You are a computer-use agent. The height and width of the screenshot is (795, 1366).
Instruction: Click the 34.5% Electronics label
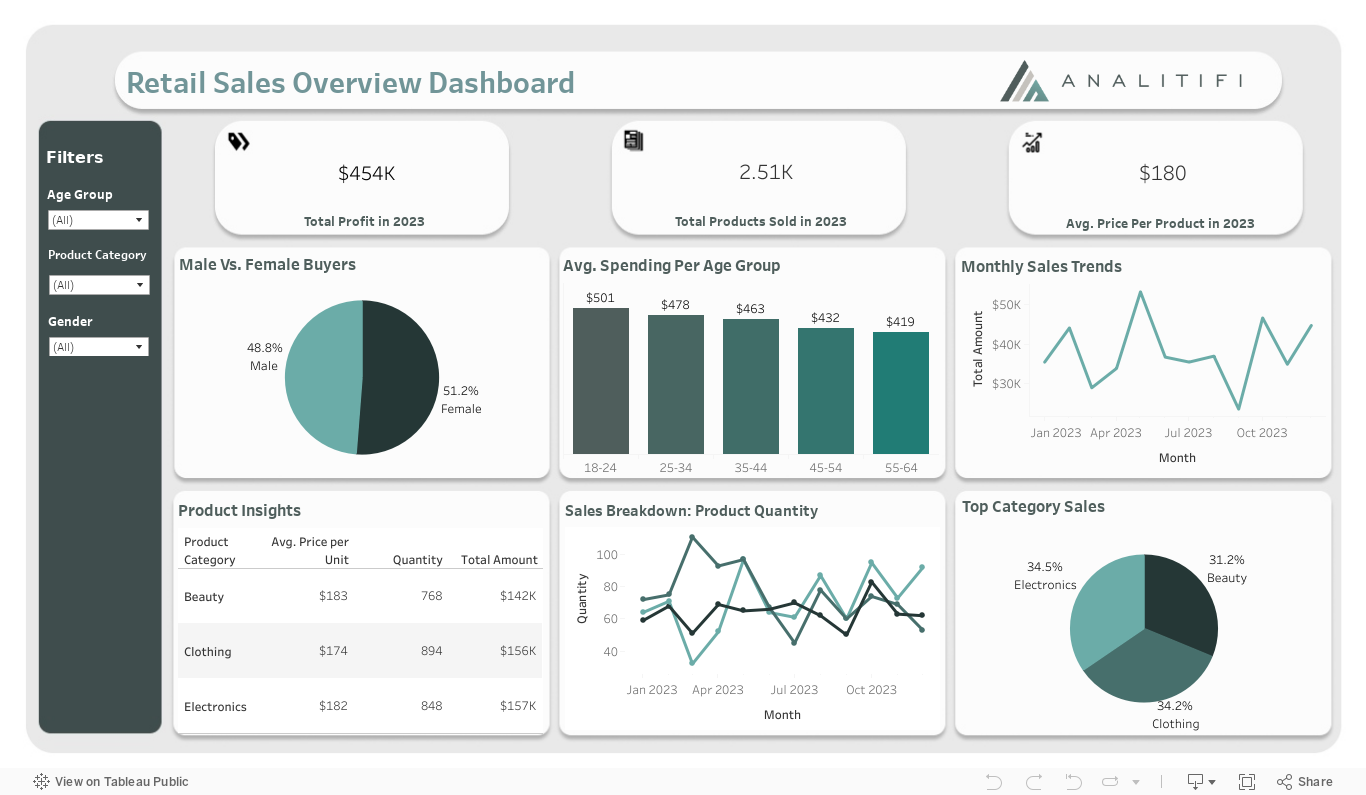(x=1045, y=576)
